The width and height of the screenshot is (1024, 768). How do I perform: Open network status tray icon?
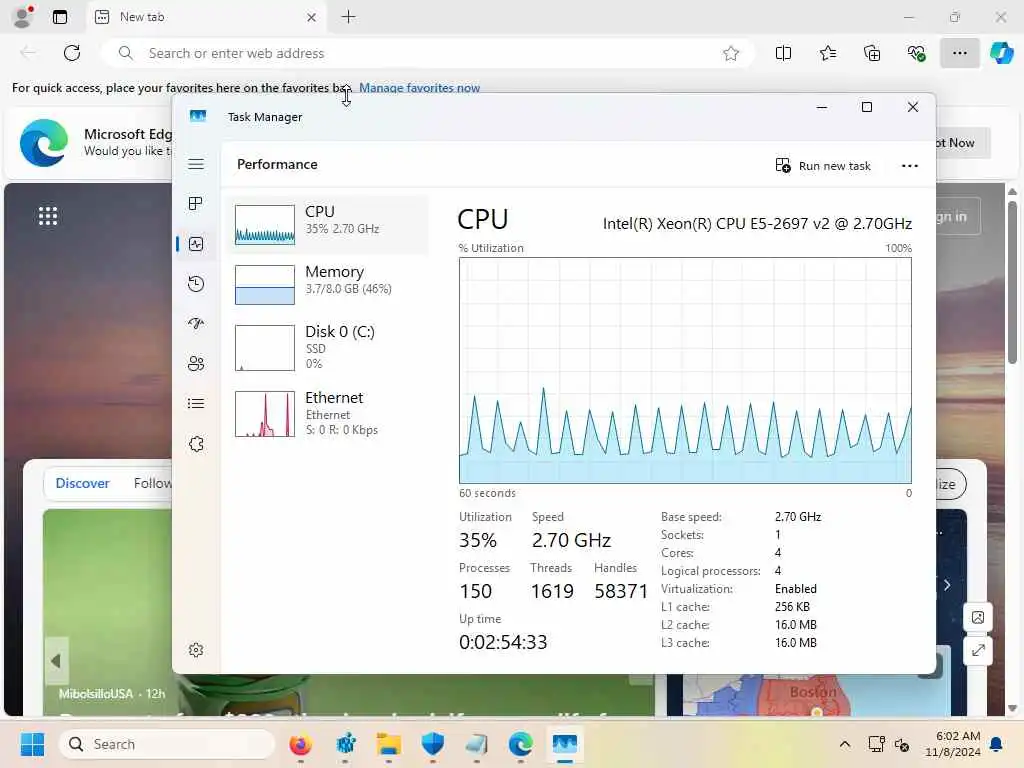(876, 744)
